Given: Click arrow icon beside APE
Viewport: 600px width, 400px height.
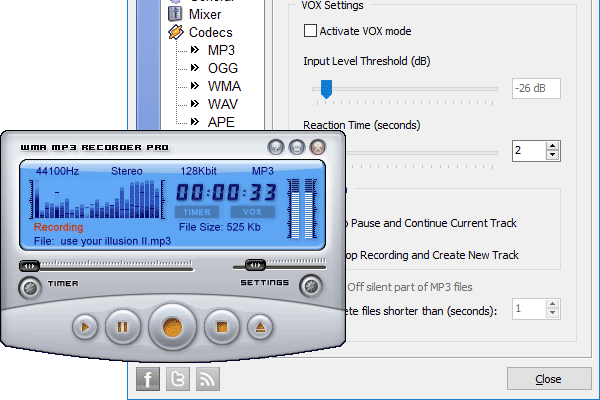Looking at the screenshot, I should (195, 122).
